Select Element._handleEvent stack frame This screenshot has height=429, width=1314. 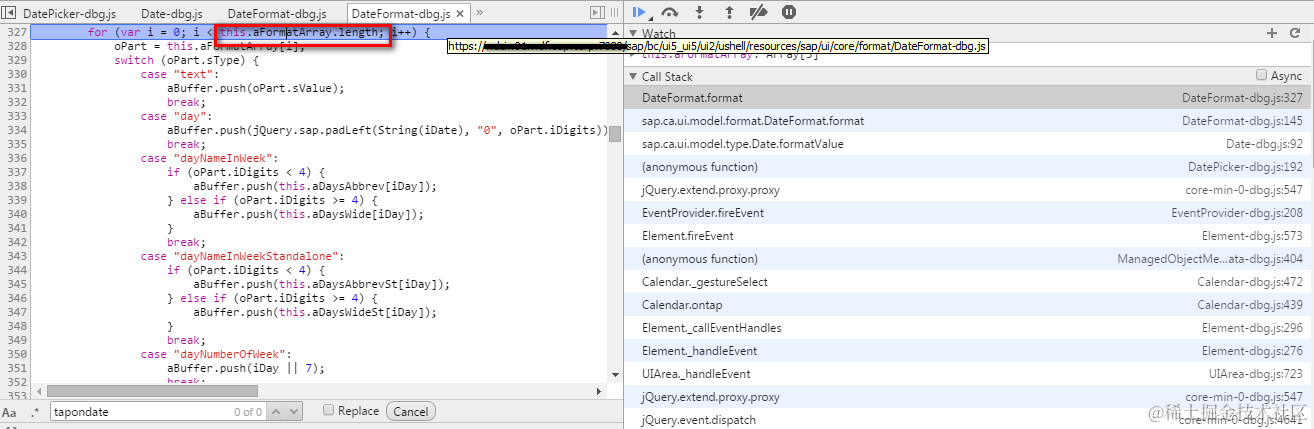pyautogui.click(x=968, y=351)
